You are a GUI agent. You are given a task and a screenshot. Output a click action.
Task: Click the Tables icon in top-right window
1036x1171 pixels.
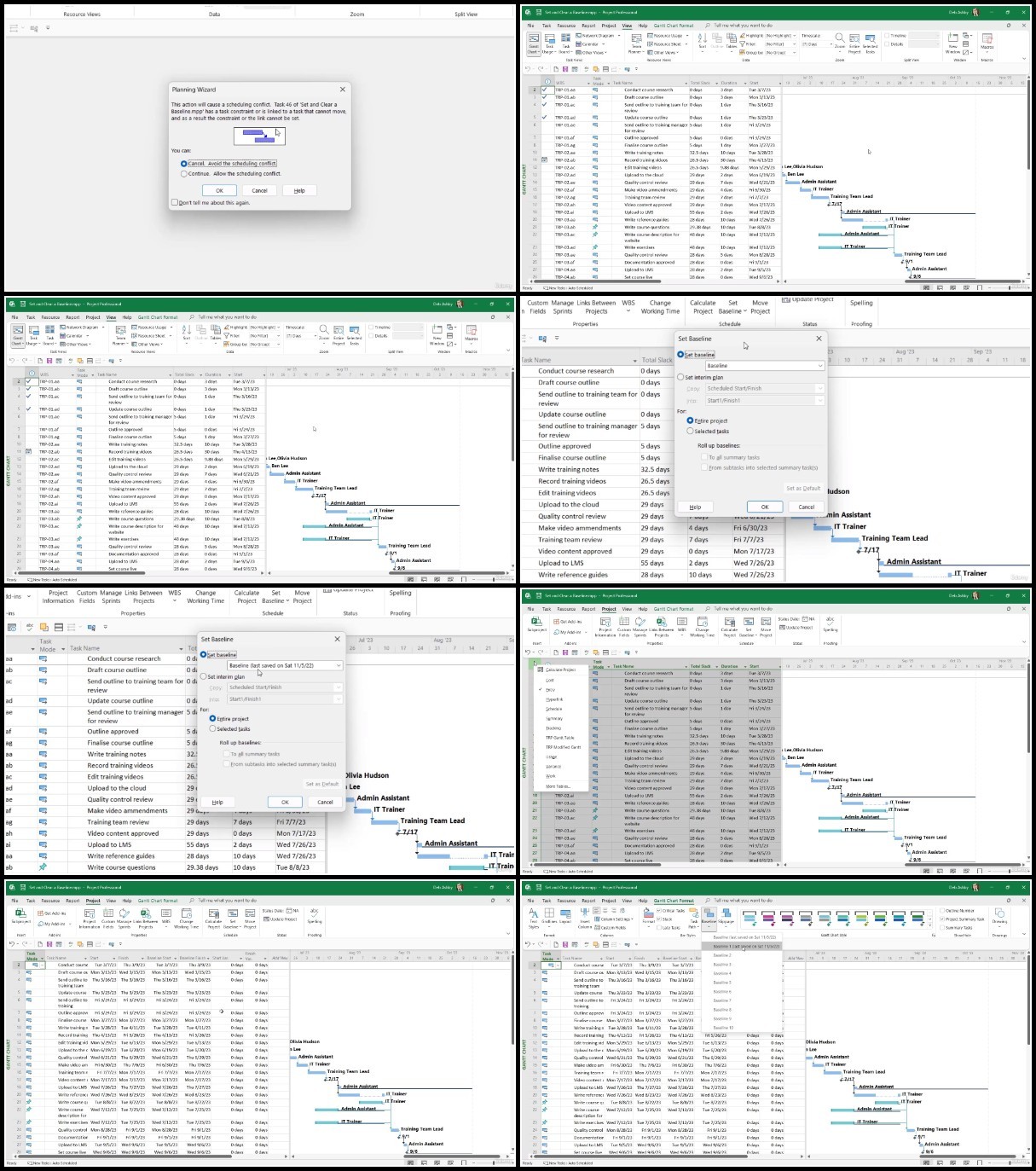[x=732, y=43]
